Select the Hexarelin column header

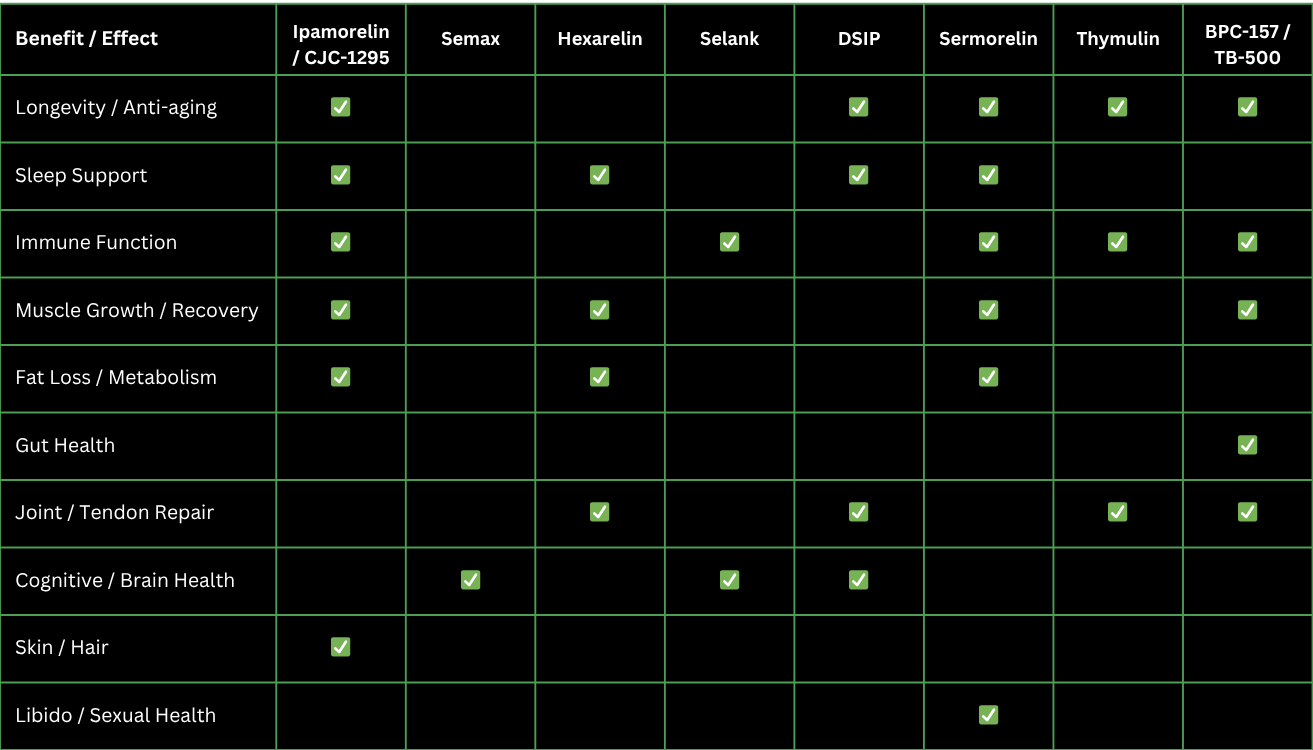click(599, 39)
